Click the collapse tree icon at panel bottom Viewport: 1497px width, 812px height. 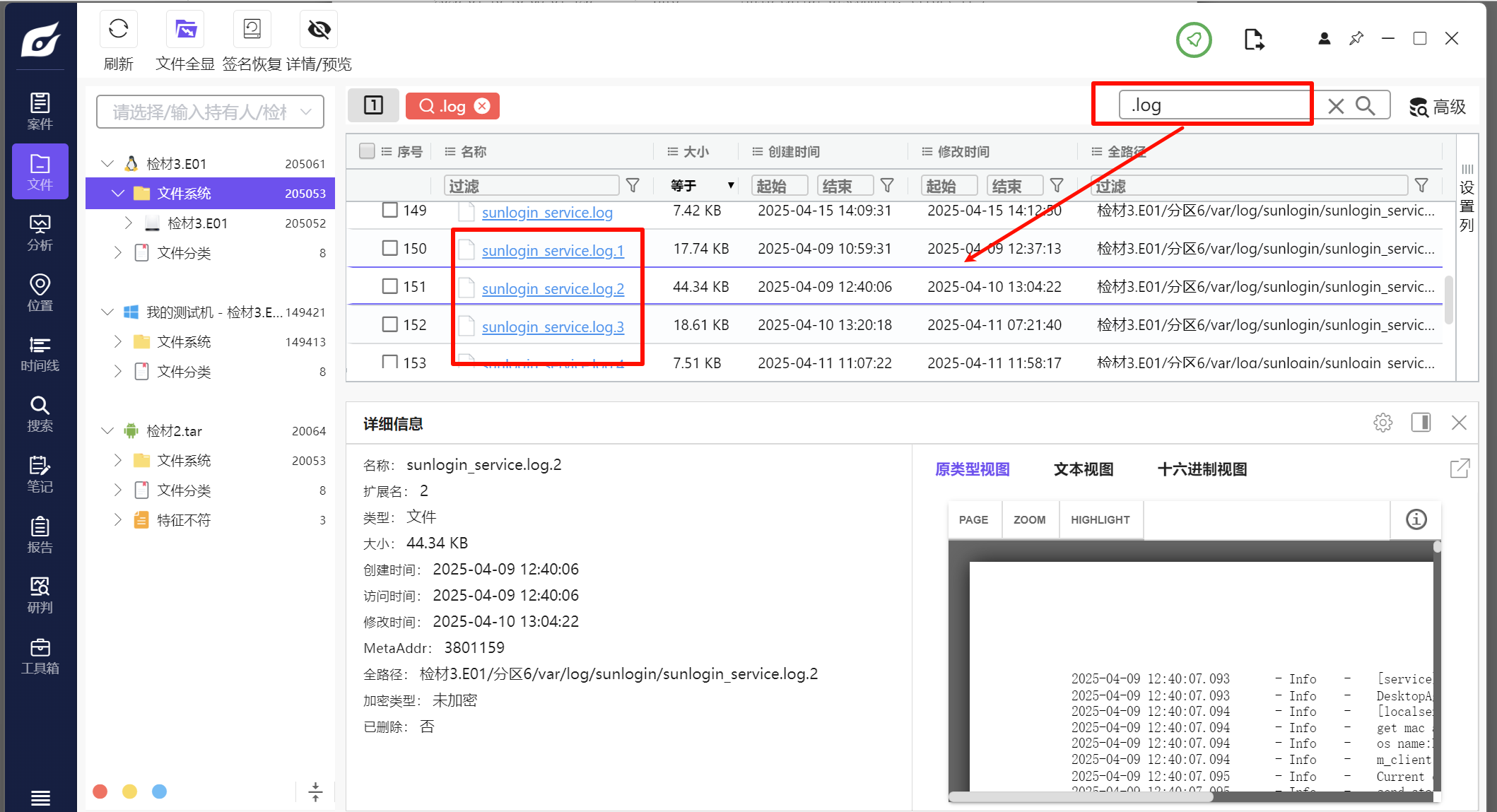click(315, 792)
